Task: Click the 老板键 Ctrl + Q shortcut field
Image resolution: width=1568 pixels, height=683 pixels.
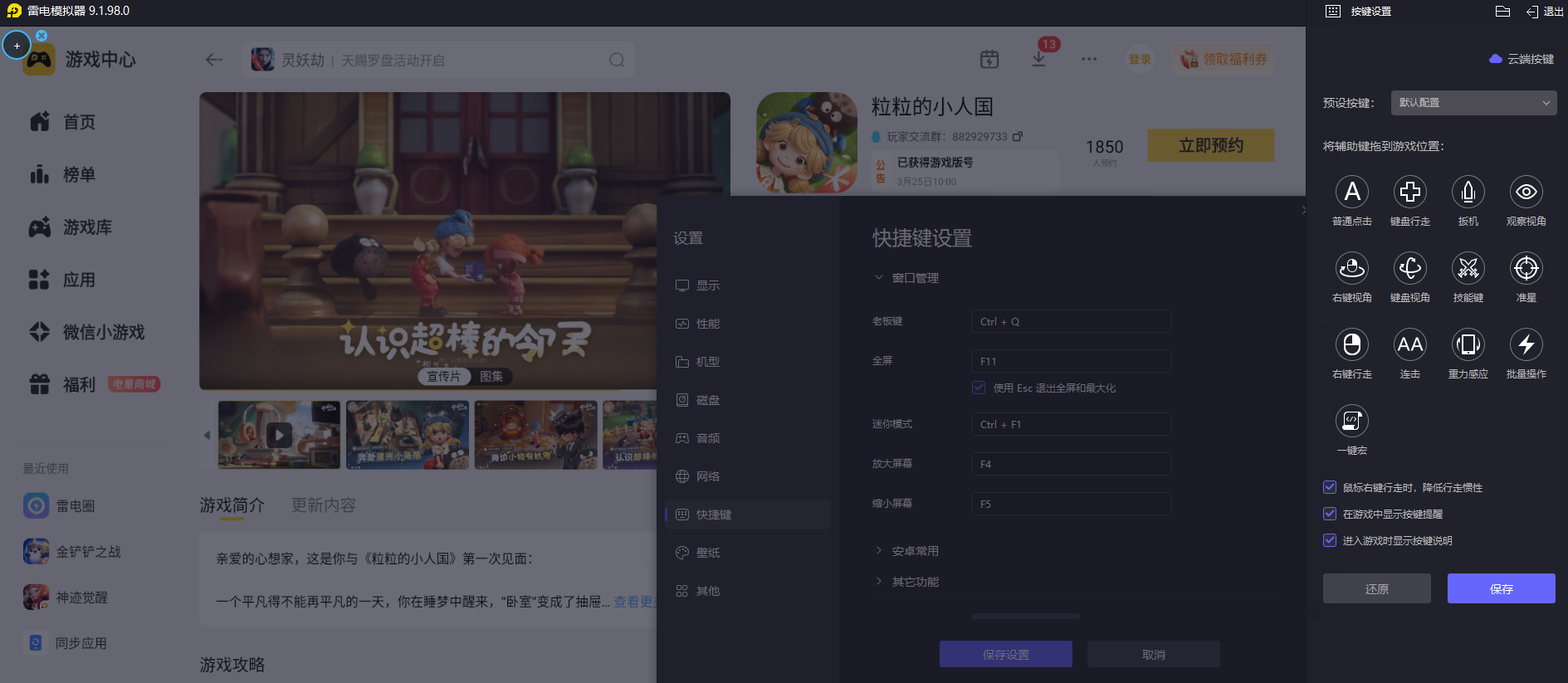Action: point(1071,321)
